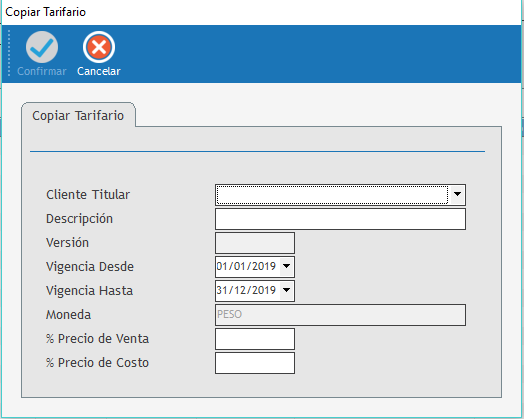This screenshot has width=524, height=419.
Task: Click the Confirmar text label
Action: pyautogui.click(x=42, y=71)
